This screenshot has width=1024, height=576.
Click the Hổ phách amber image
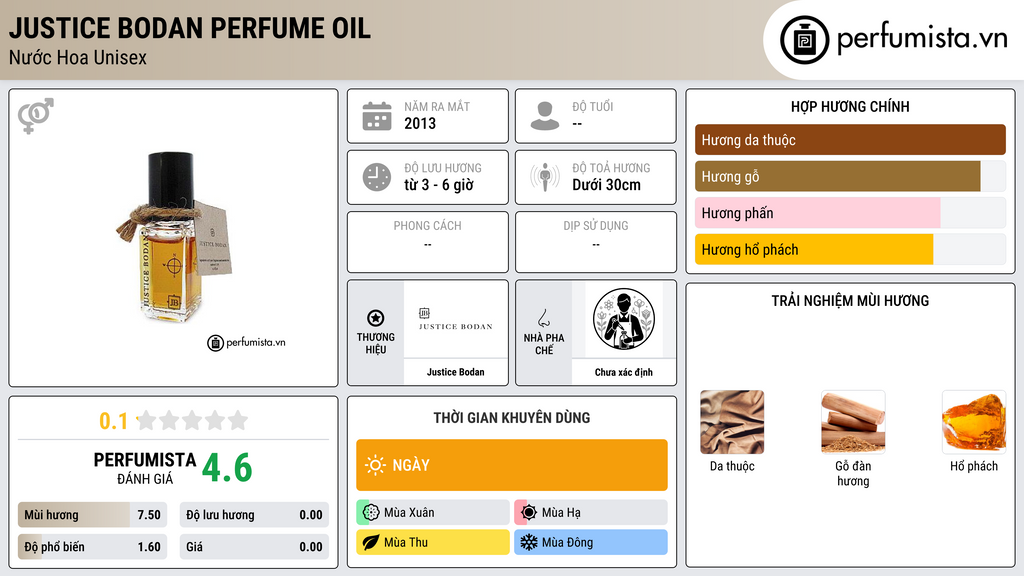point(974,422)
